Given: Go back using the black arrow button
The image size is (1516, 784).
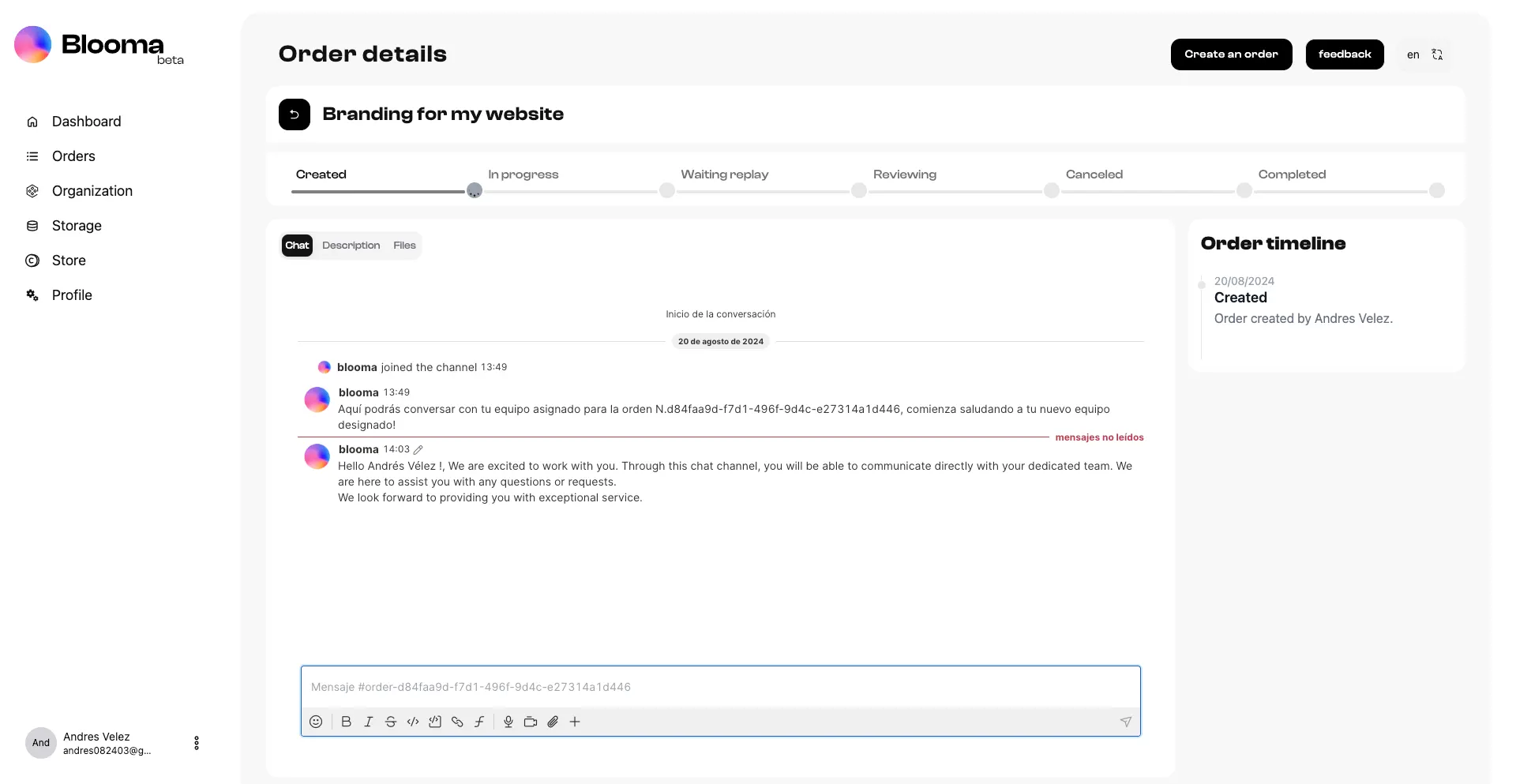Looking at the screenshot, I should [x=295, y=114].
